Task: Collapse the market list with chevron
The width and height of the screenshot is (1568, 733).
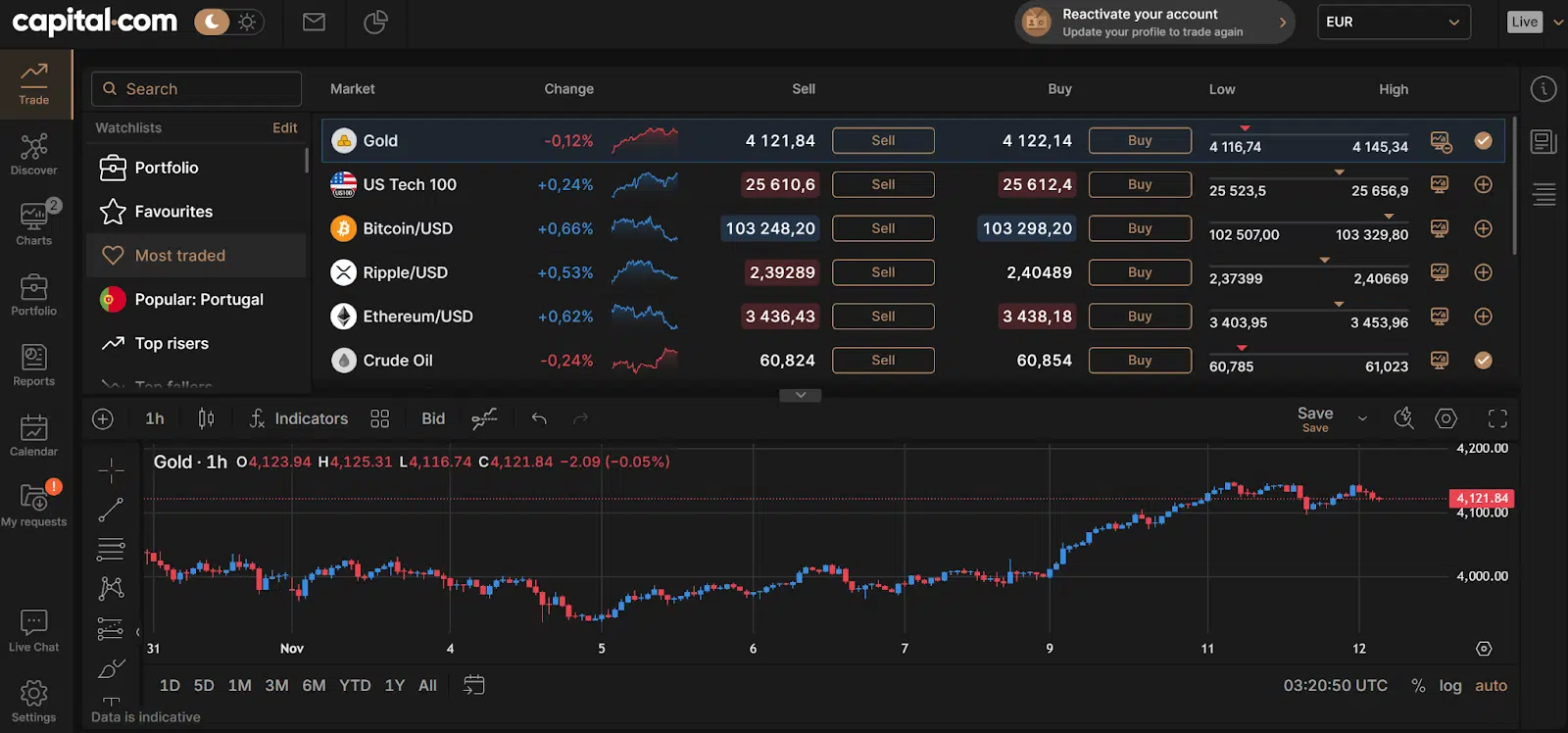Action: tap(801, 395)
